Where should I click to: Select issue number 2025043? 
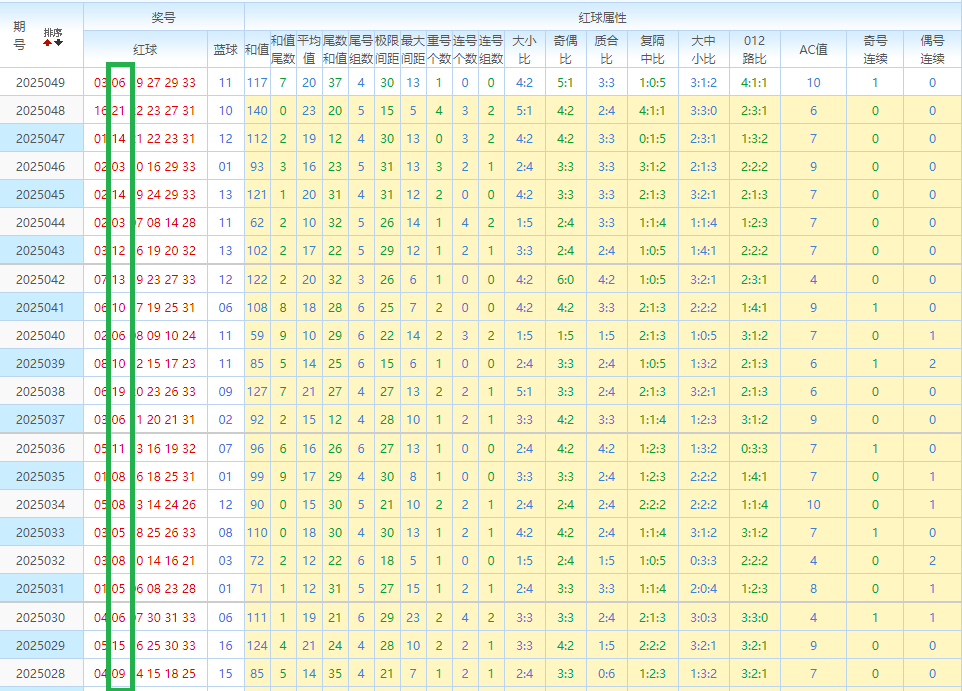coord(40,251)
